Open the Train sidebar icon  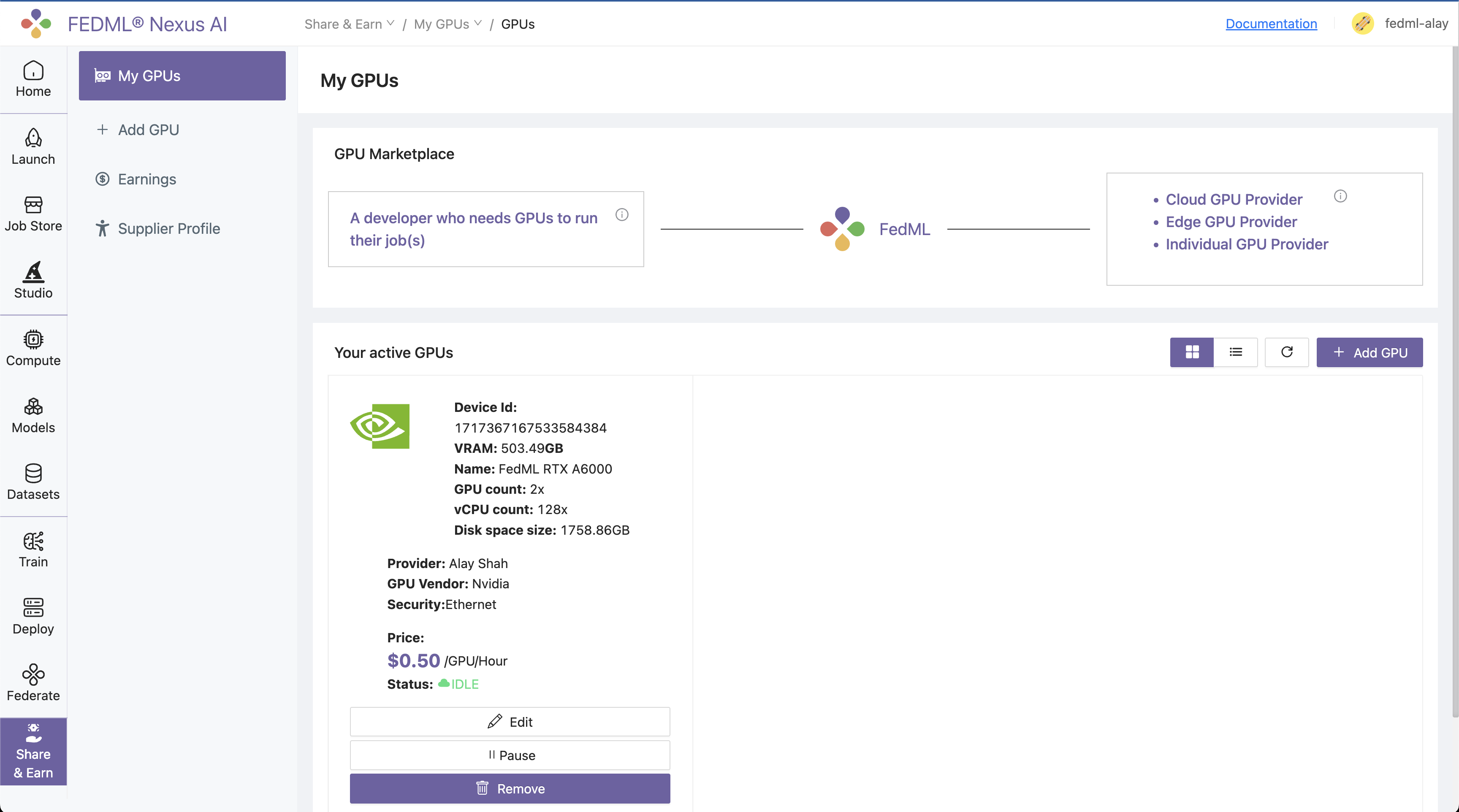point(33,549)
